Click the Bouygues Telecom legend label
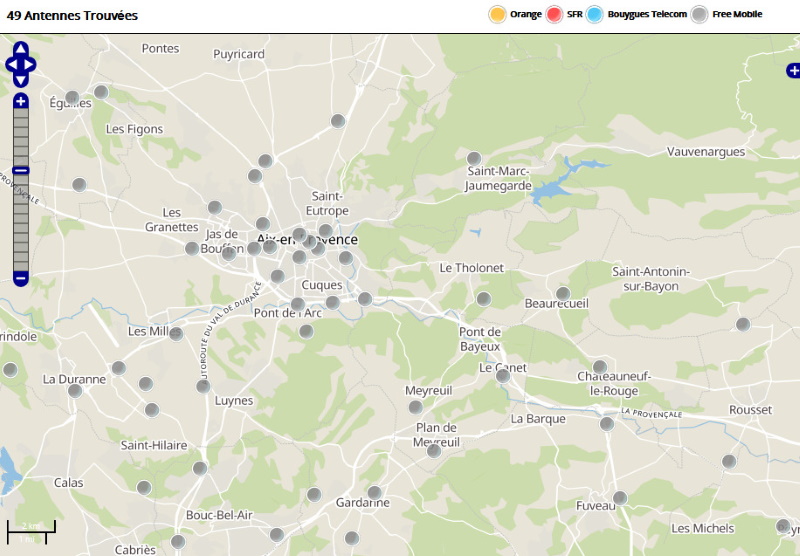800x556 pixels. (647, 14)
